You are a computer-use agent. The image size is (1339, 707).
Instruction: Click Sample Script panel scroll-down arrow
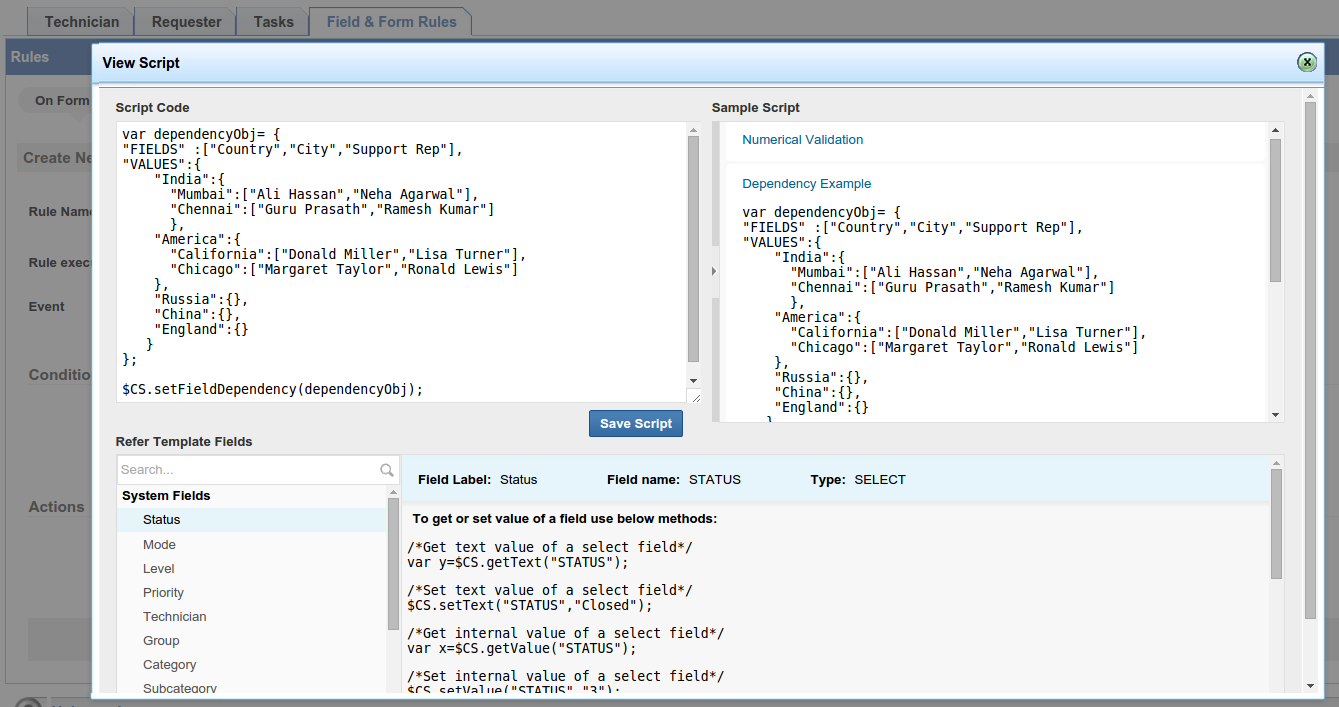click(1275, 414)
